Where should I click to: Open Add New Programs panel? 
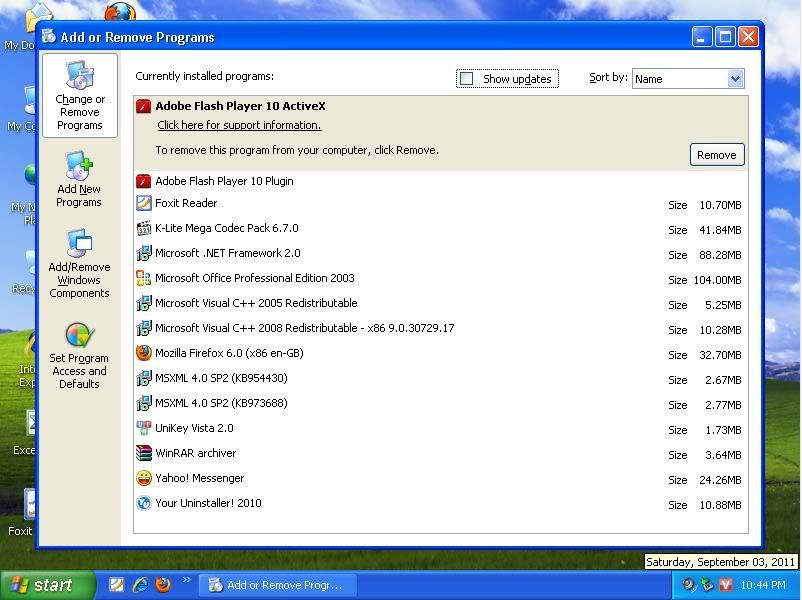point(79,180)
